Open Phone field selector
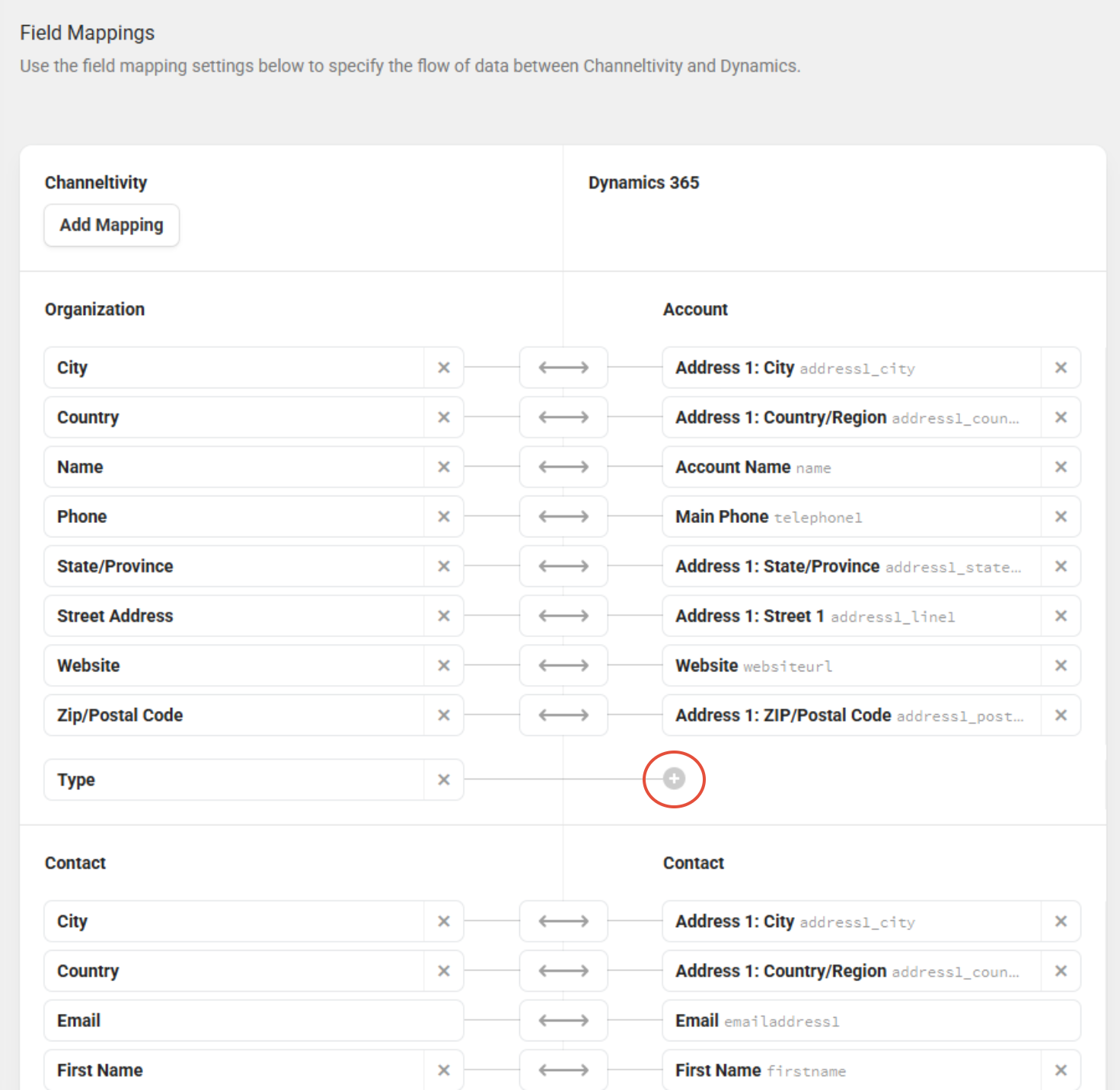 (x=235, y=516)
